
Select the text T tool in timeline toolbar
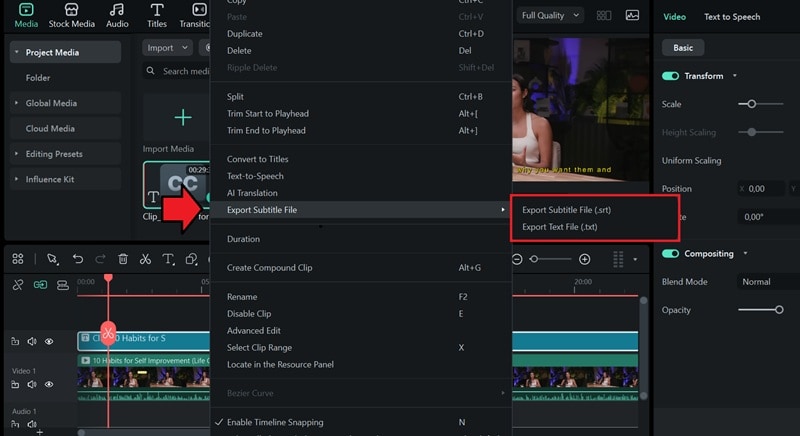(168, 259)
